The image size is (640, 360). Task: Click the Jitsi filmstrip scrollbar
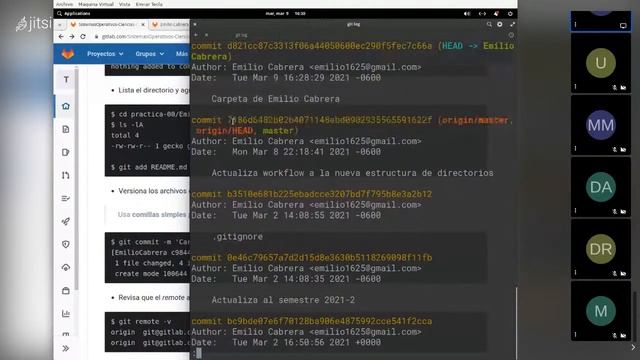coord(634,316)
